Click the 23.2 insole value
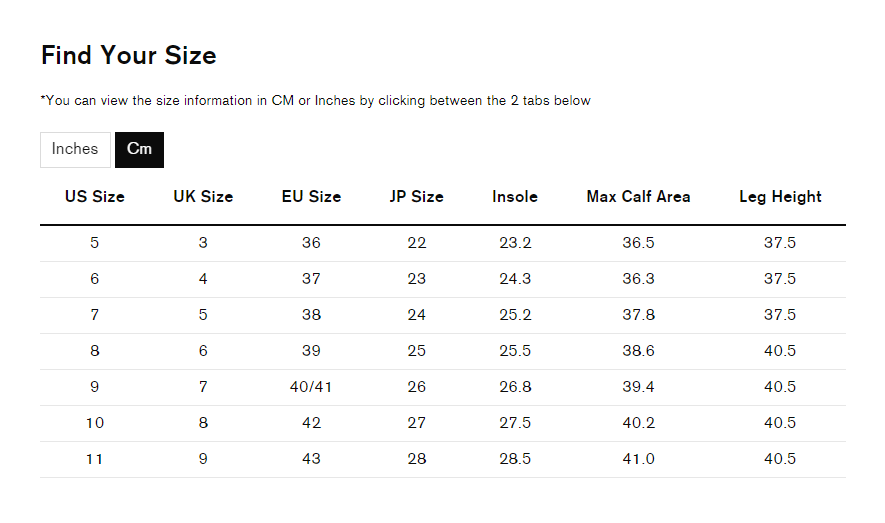Image resolution: width=885 pixels, height=523 pixels. tap(515, 243)
